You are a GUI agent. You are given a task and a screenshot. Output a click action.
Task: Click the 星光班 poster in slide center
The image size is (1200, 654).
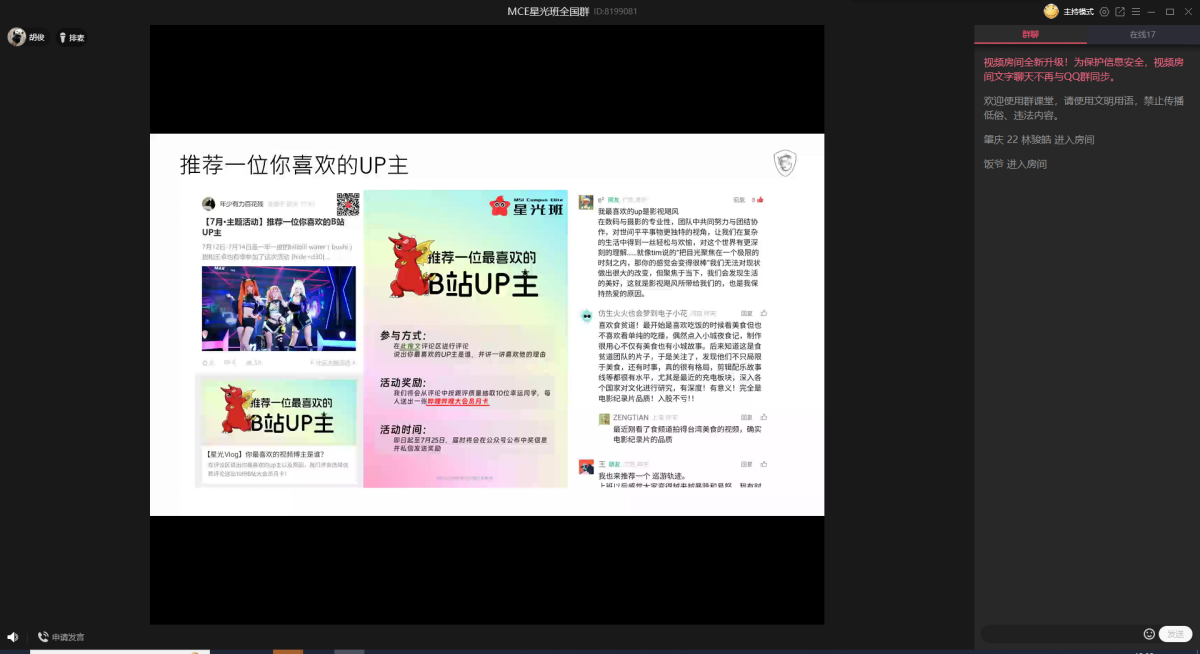pos(465,339)
